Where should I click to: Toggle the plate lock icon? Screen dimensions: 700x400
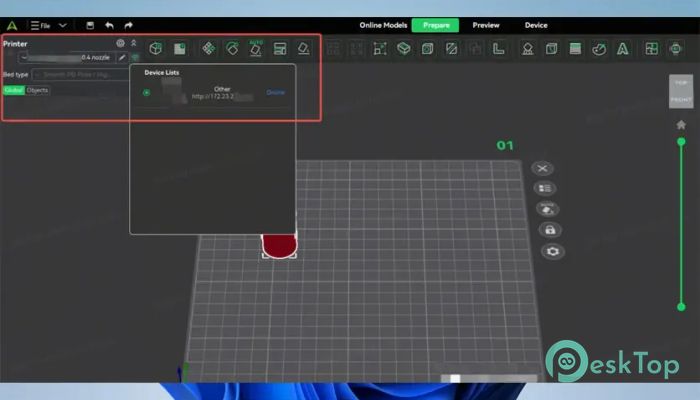550,230
